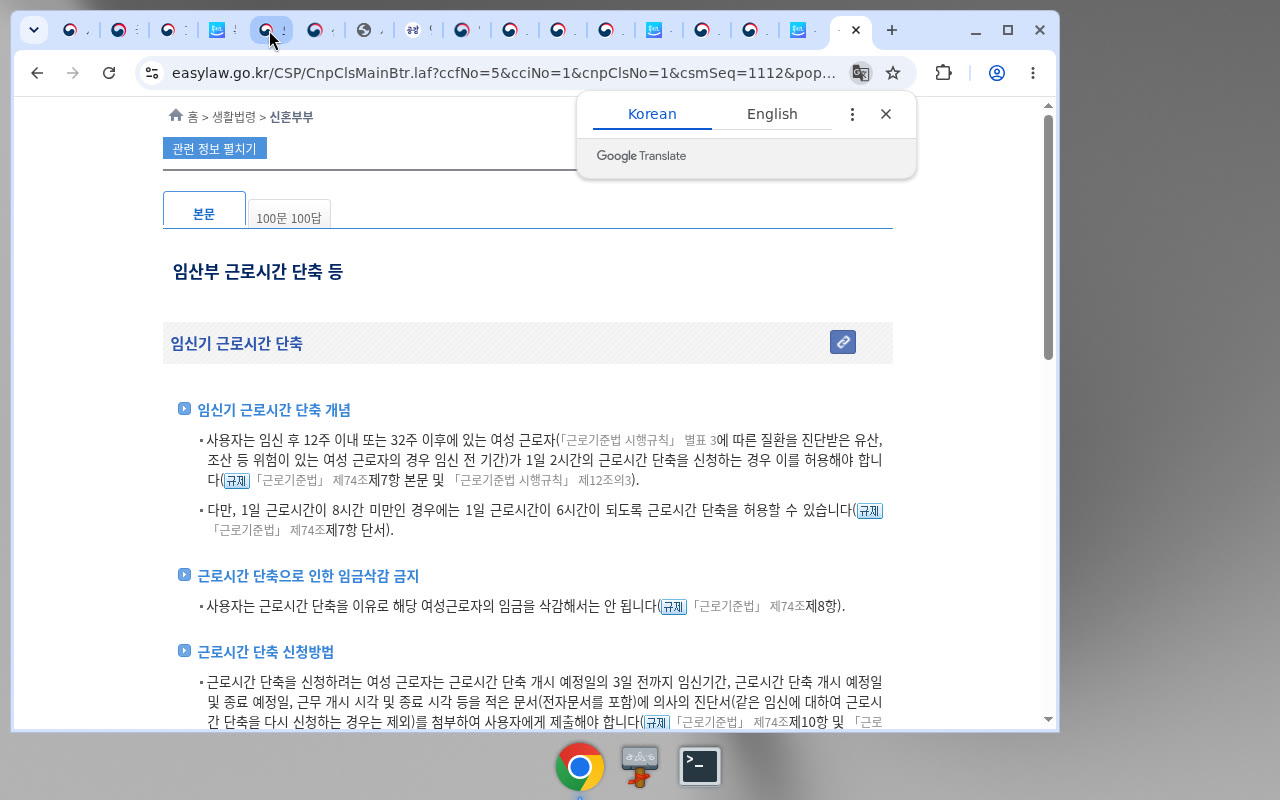Click 규제 badge after 제출해야 합니다
Image resolution: width=1280 pixels, height=800 pixels.
coord(657,723)
